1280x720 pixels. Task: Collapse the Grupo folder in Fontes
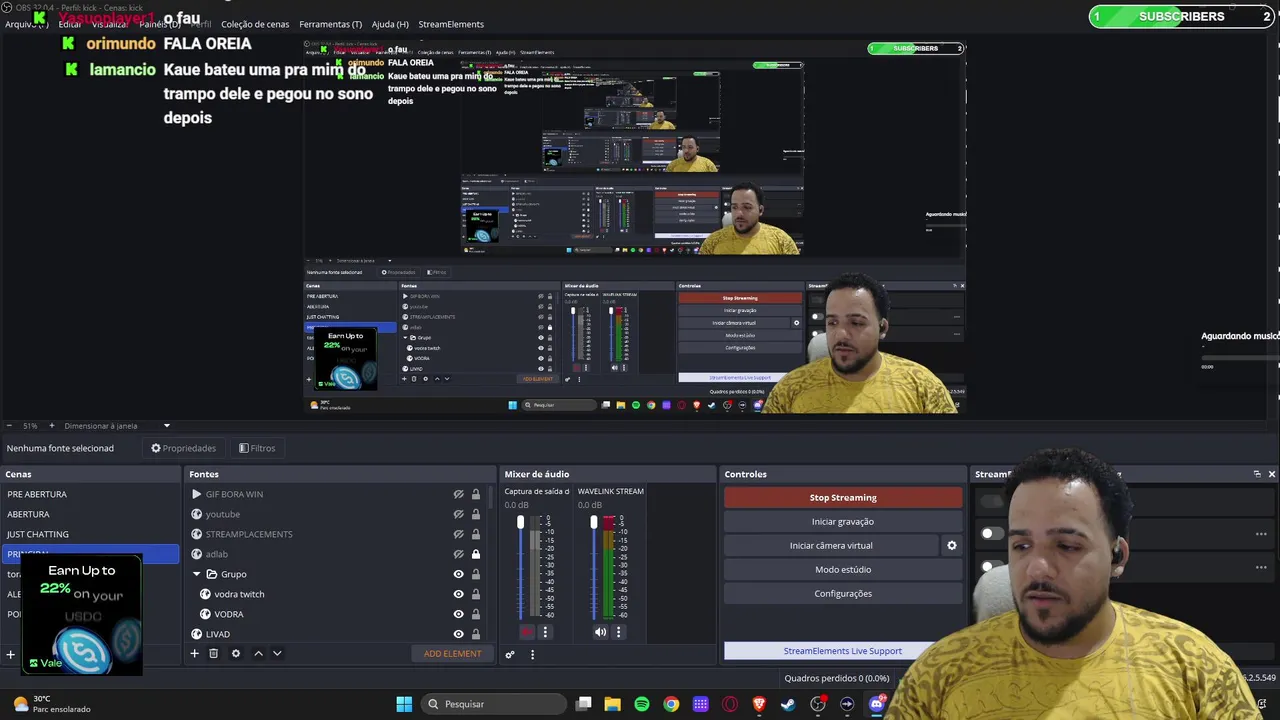[197, 574]
